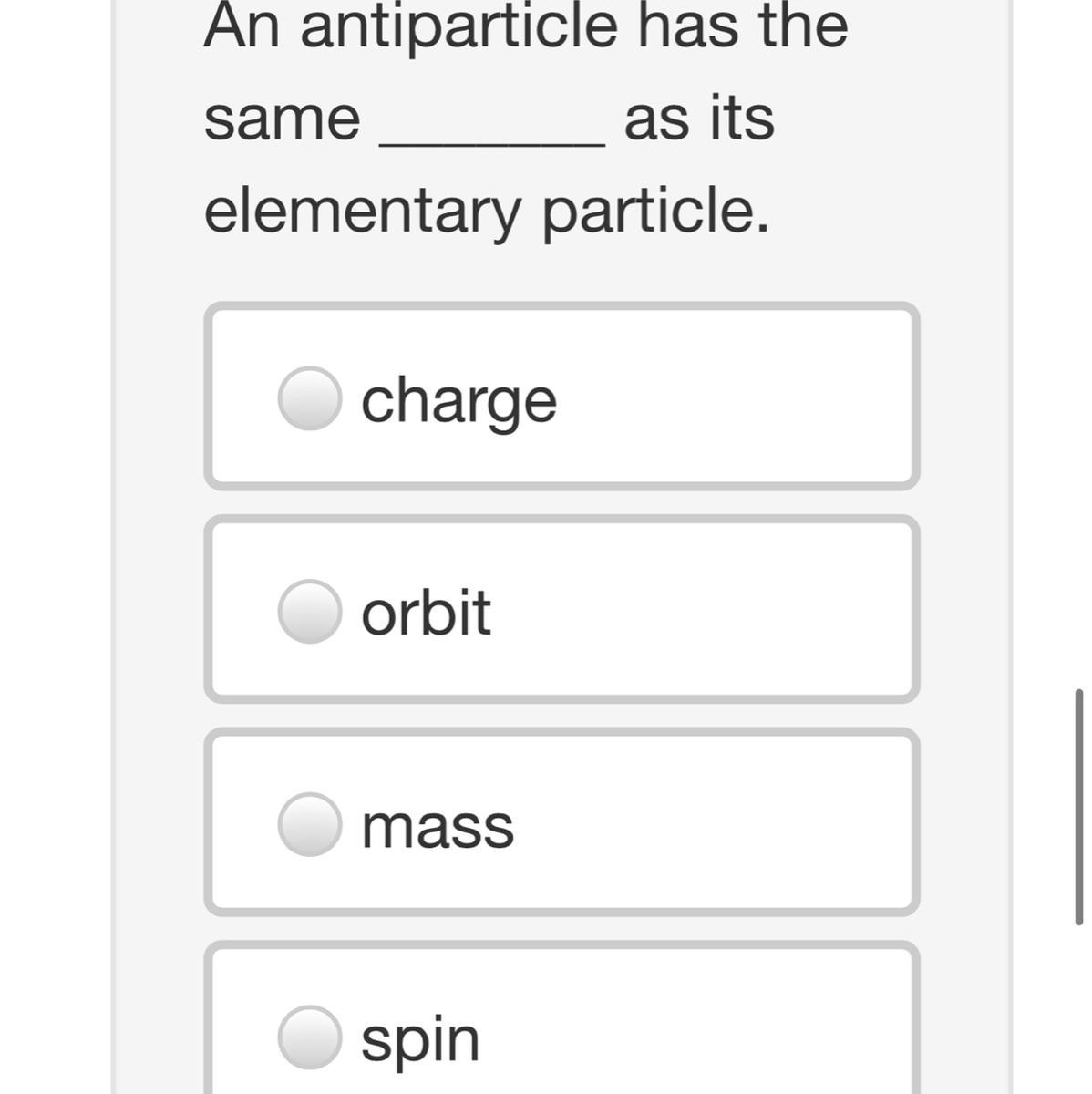Click the words 'as its' in the question
Screen dimensions: 1092x1094
(699, 119)
